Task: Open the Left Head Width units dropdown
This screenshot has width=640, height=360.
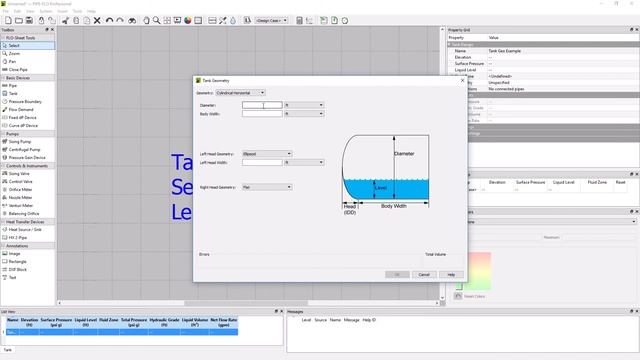Action: [304, 162]
